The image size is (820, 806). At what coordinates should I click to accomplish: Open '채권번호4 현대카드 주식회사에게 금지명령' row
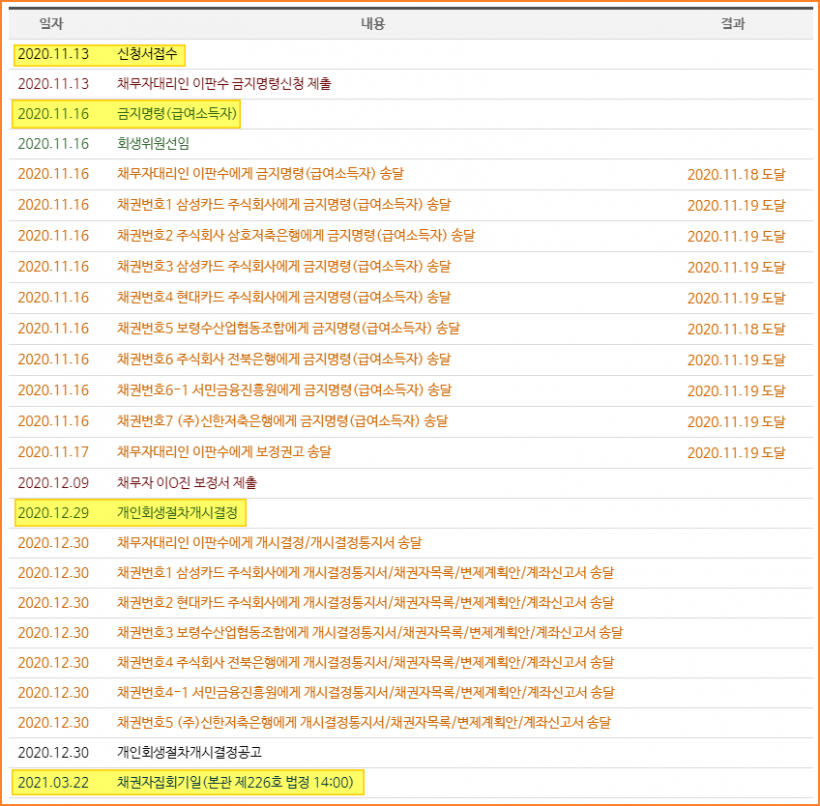283,297
